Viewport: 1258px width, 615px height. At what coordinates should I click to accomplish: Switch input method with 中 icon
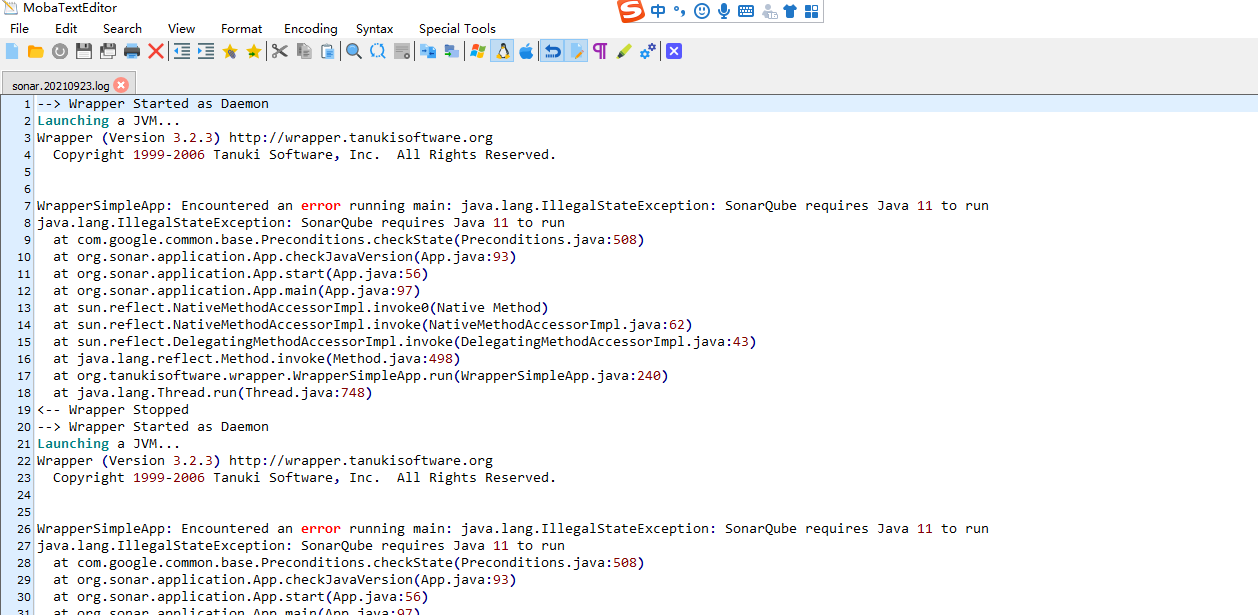click(x=656, y=11)
